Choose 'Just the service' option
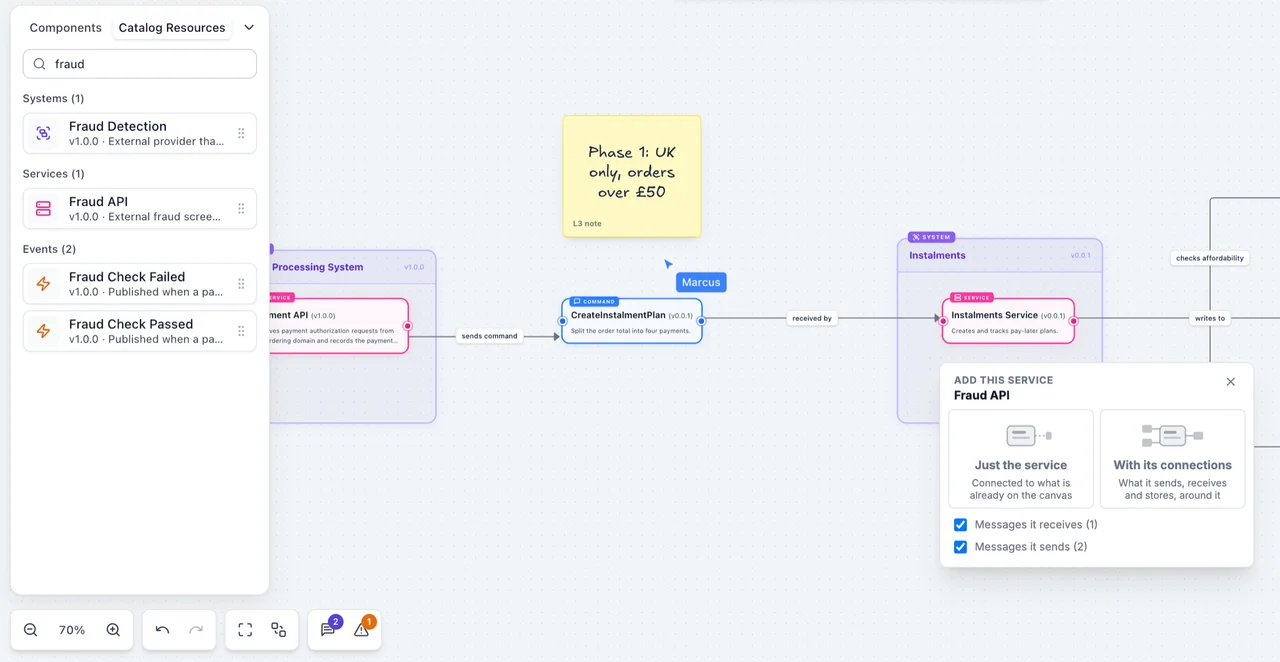The height and width of the screenshot is (662, 1280). (x=1021, y=459)
